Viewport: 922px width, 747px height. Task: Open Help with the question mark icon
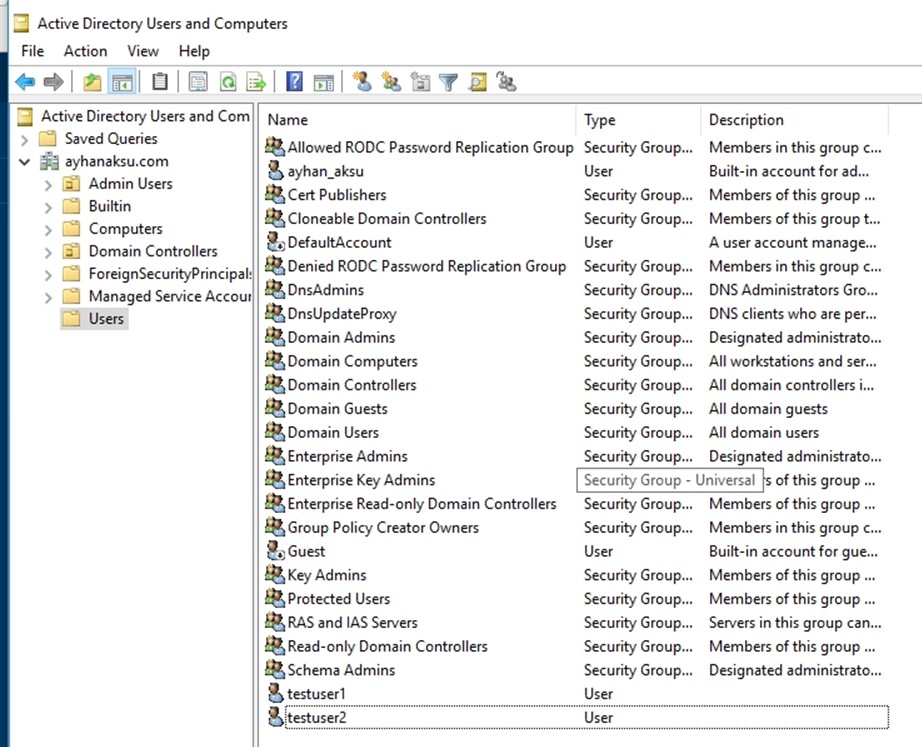tap(294, 82)
